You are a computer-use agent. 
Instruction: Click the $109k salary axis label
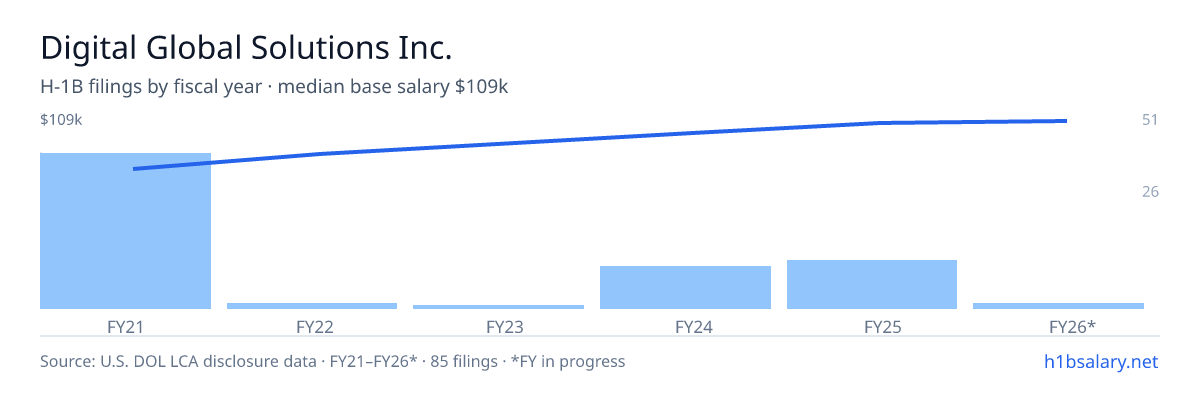(x=61, y=120)
